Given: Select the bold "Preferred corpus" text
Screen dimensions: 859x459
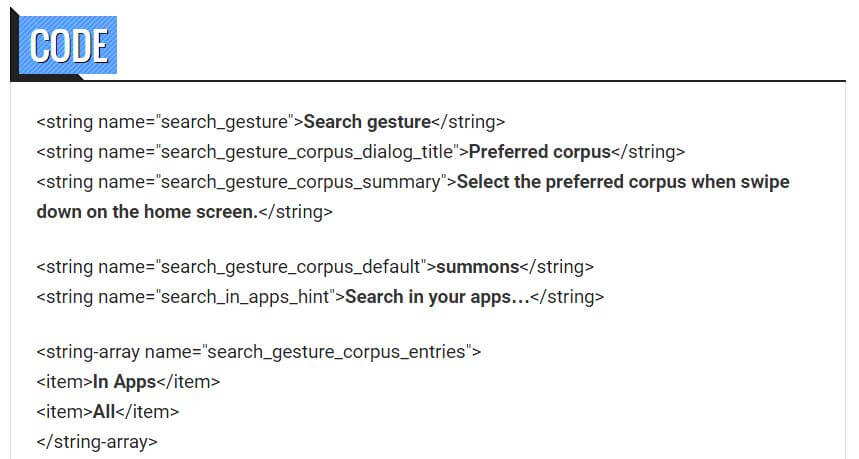Looking at the screenshot, I should tap(539, 152).
